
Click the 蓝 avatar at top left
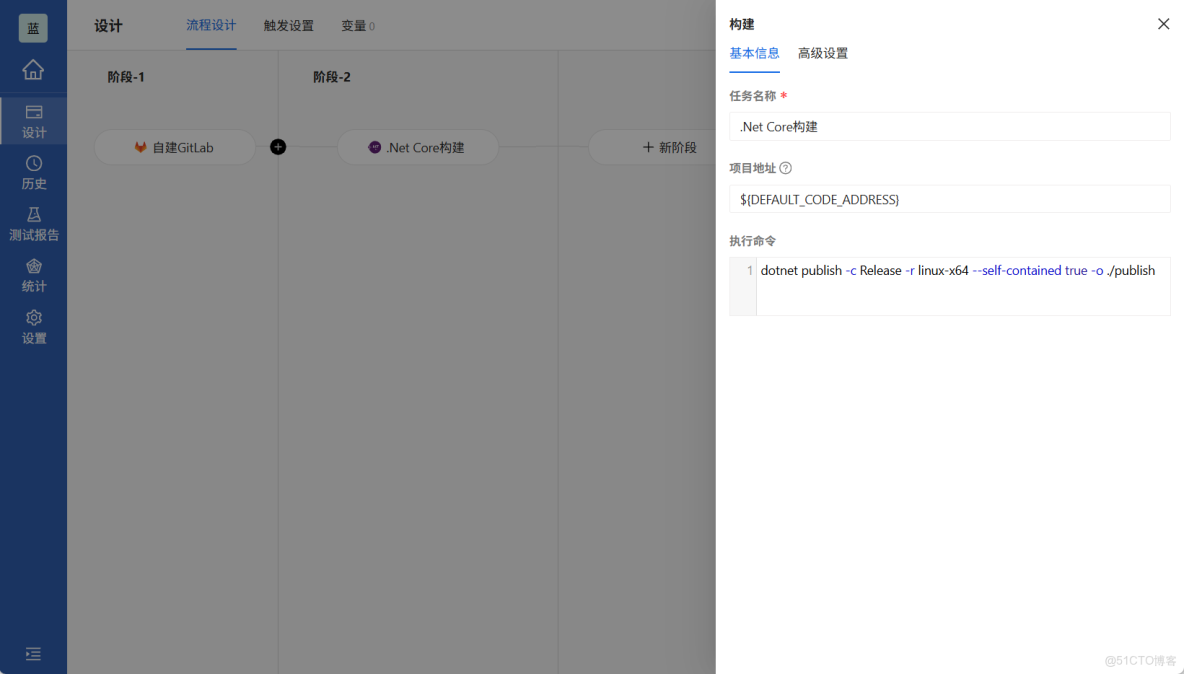click(33, 27)
